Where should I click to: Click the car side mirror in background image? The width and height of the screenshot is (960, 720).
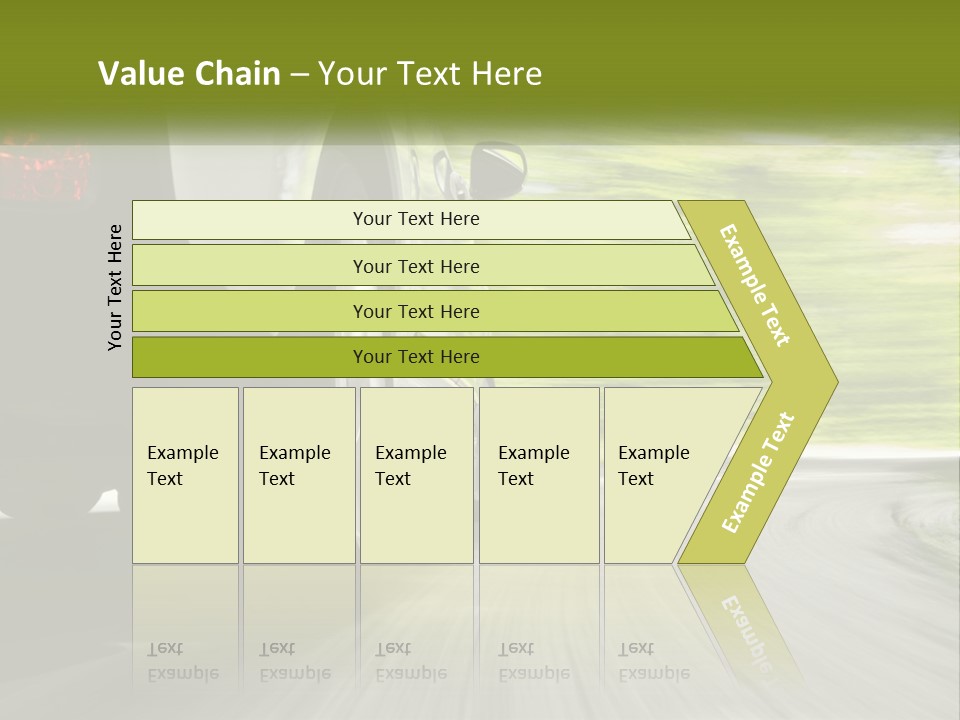[x=497, y=168]
